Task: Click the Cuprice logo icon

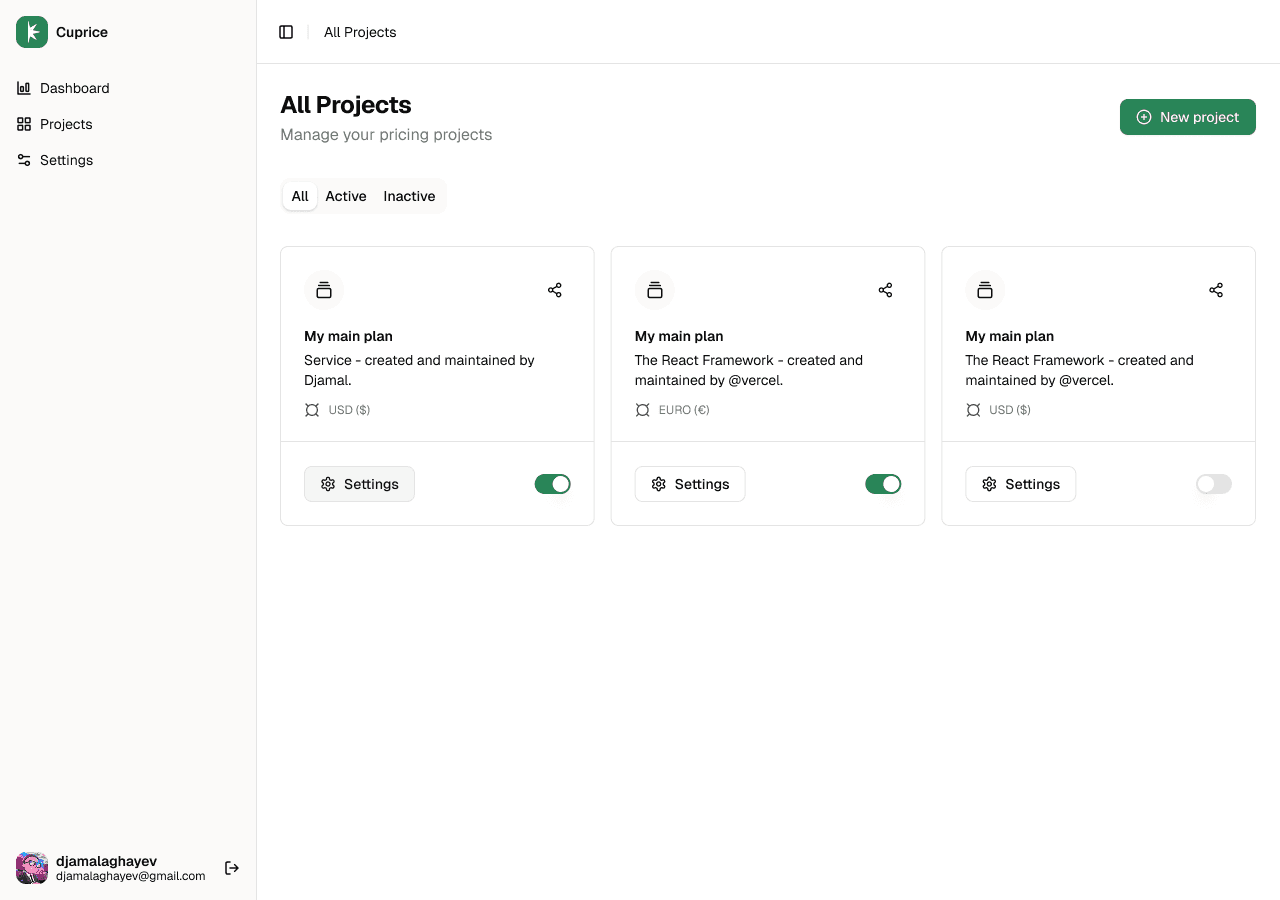Action: coord(32,32)
